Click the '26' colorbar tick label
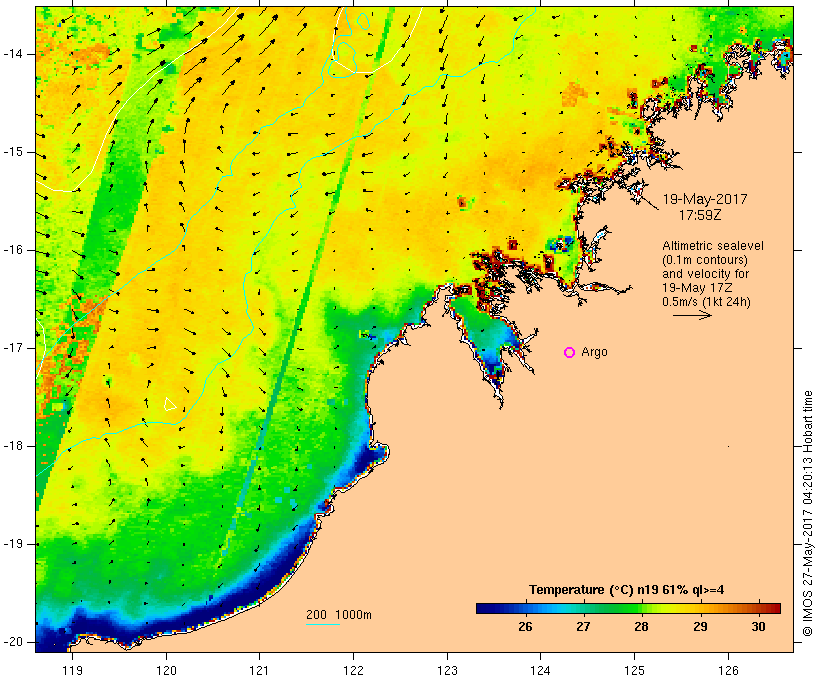 point(525,626)
